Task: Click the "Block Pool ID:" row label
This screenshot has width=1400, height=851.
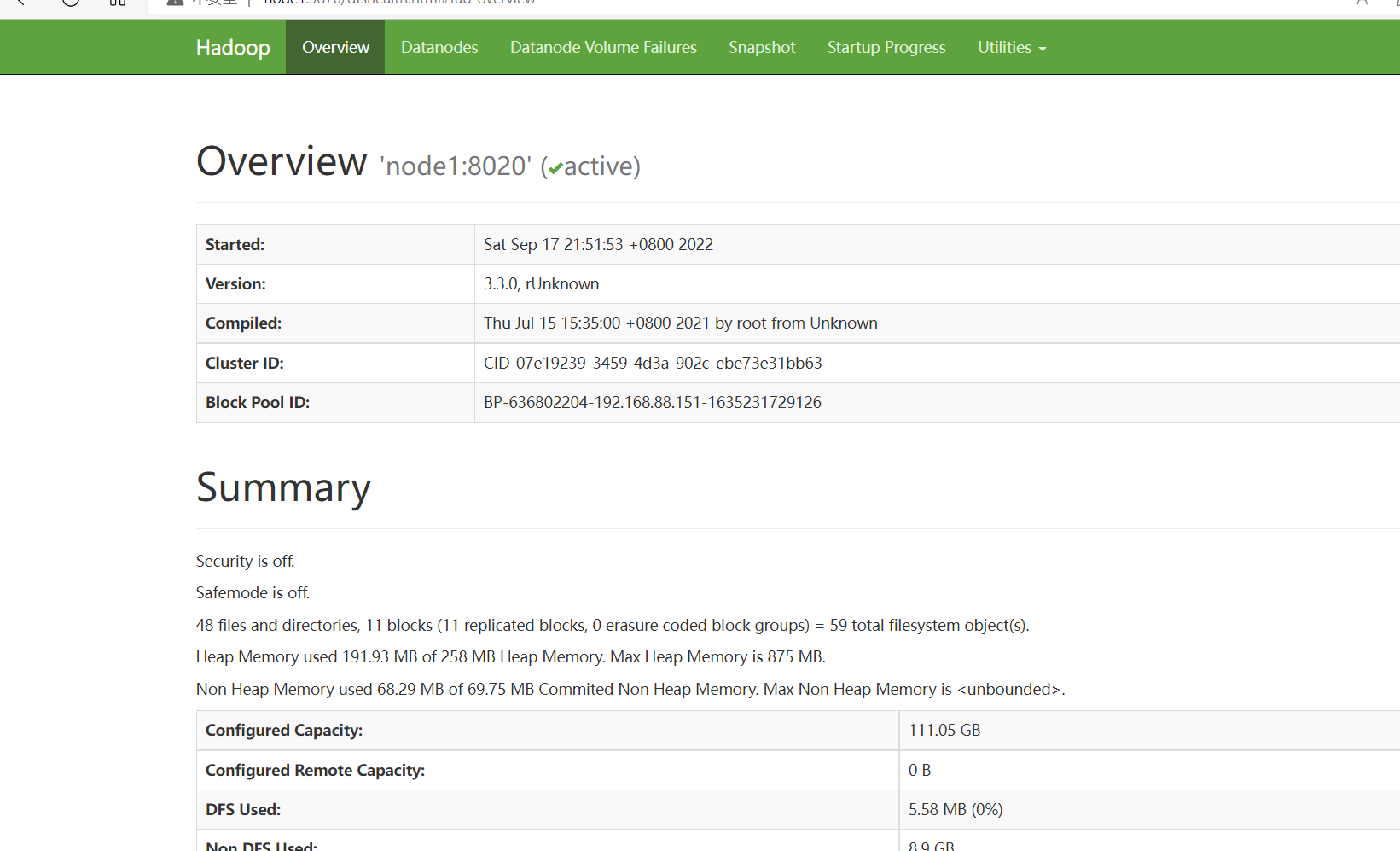Action: [x=258, y=403]
